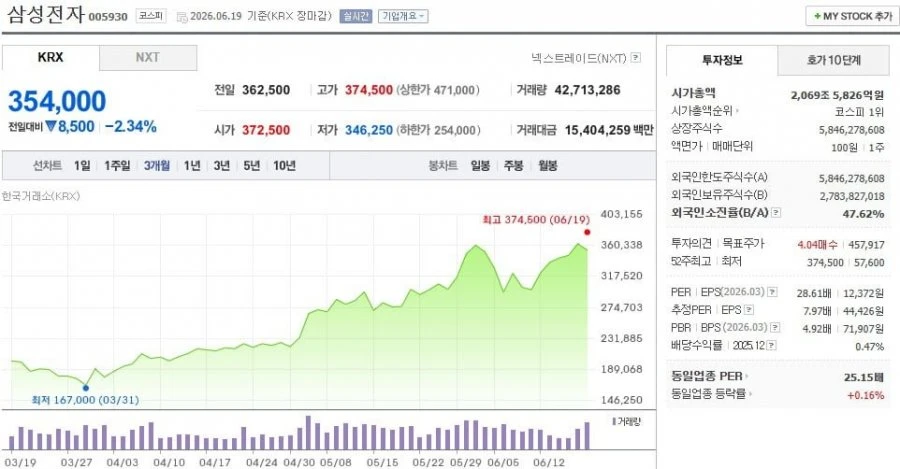Screen dimensions: 900x469
Task: Select the 일봉 candlestick chart option
Action: (480, 166)
